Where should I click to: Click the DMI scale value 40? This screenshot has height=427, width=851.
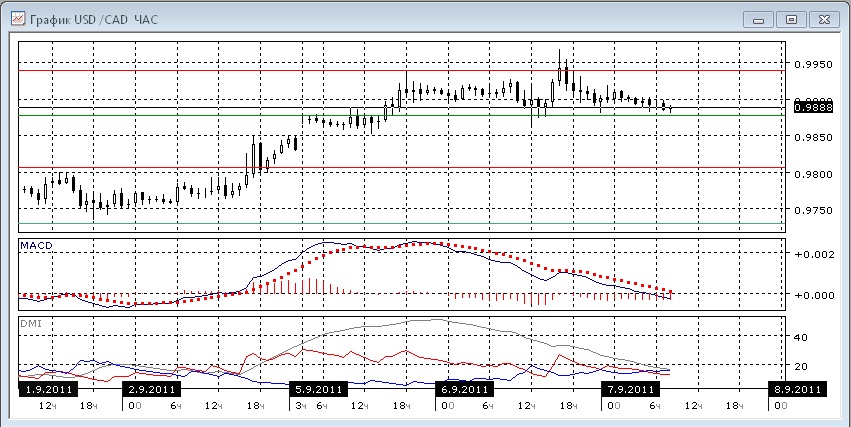pyautogui.click(x=801, y=337)
